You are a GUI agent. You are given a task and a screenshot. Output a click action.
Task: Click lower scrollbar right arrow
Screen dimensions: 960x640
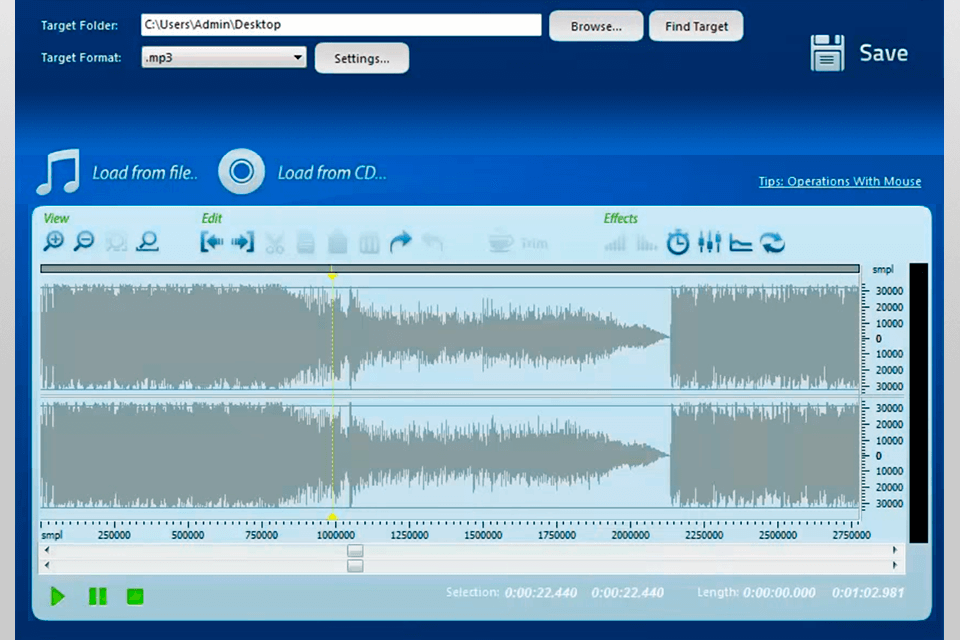pos(894,565)
